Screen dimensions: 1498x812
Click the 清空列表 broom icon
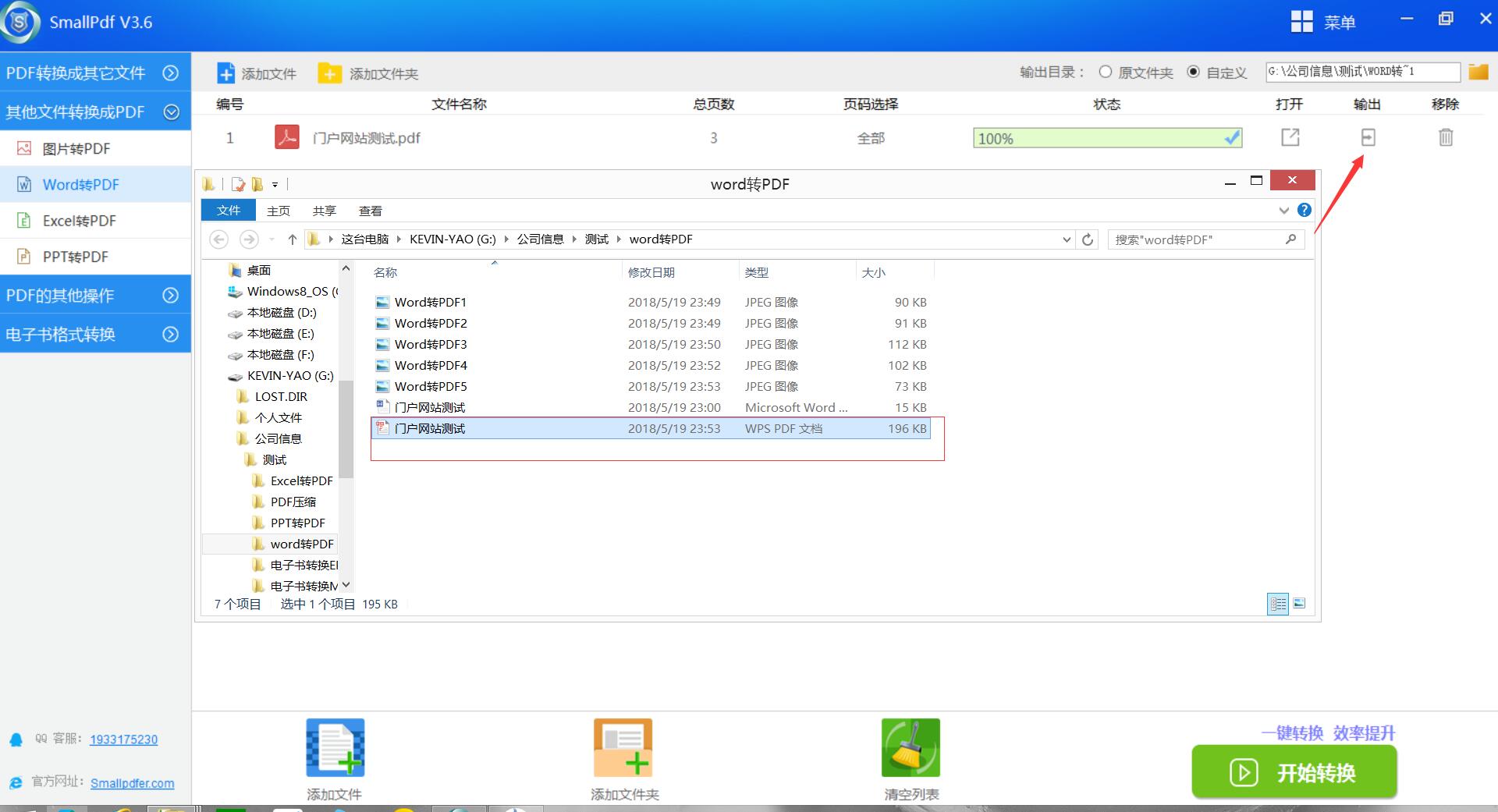(x=911, y=747)
